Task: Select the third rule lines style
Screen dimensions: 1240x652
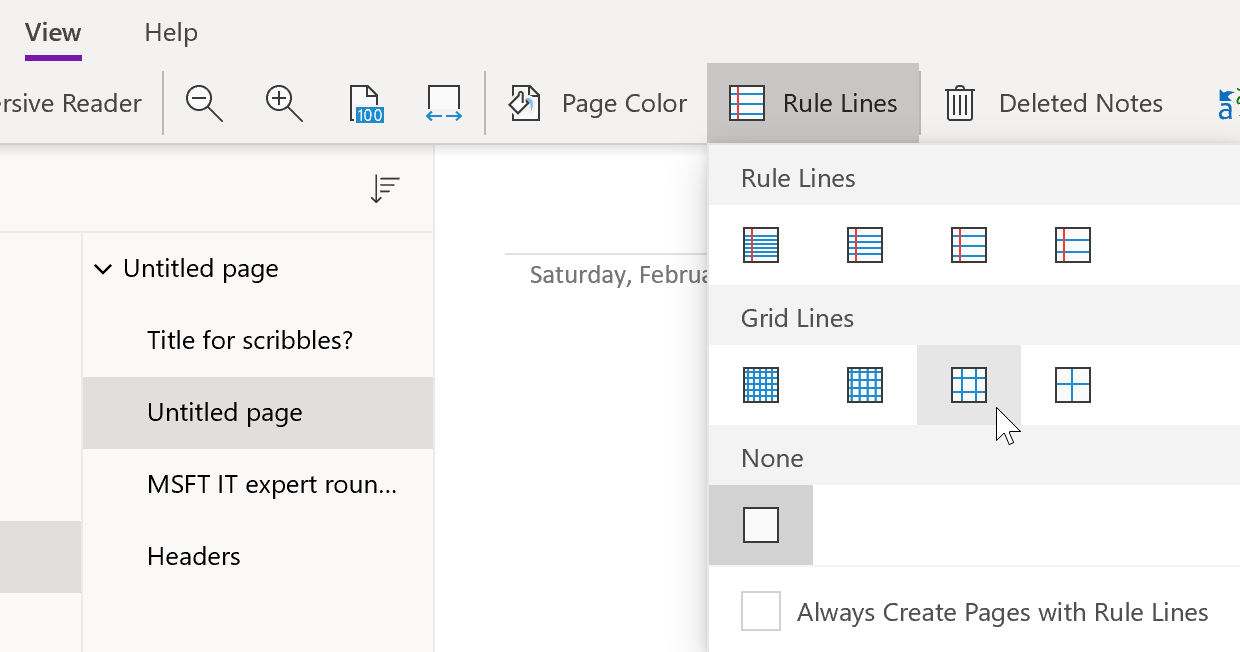Action: point(969,245)
